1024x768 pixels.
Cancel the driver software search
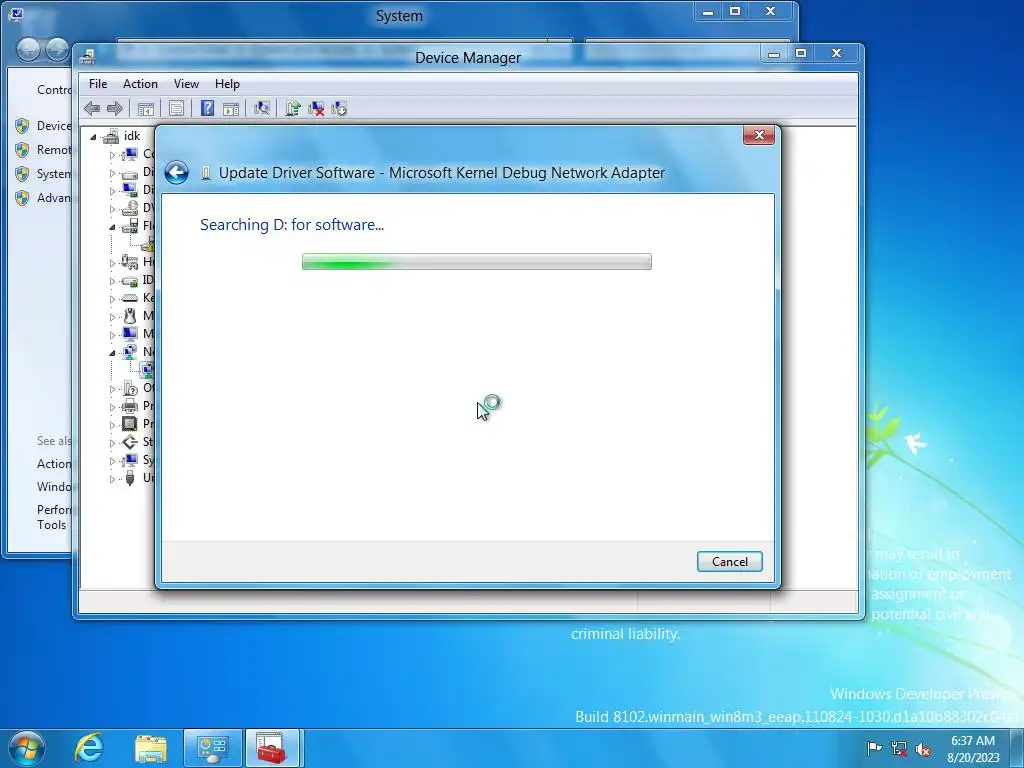(729, 562)
